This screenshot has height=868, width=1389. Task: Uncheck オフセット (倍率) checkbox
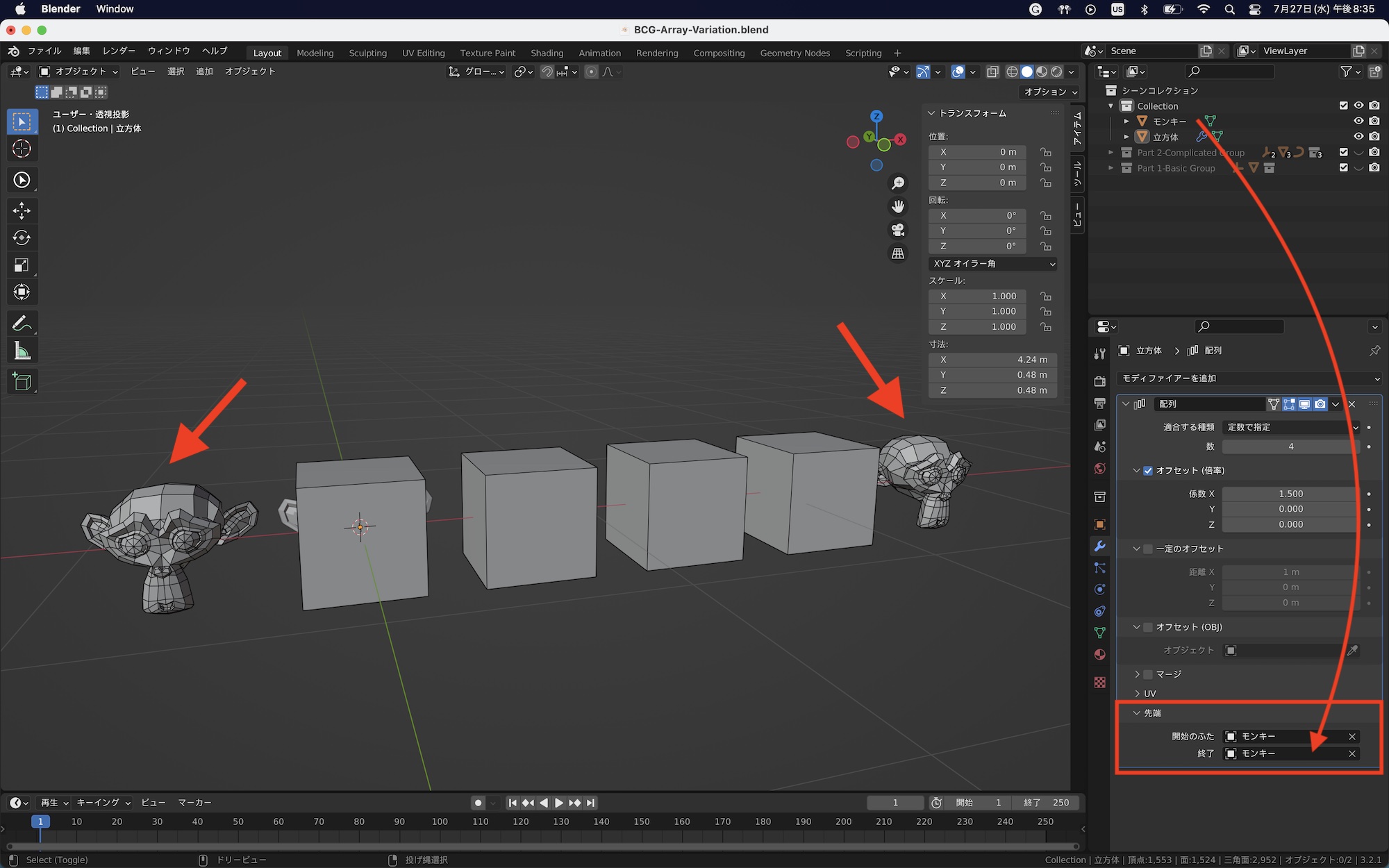pyautogui.click(x=1148, y=470)
